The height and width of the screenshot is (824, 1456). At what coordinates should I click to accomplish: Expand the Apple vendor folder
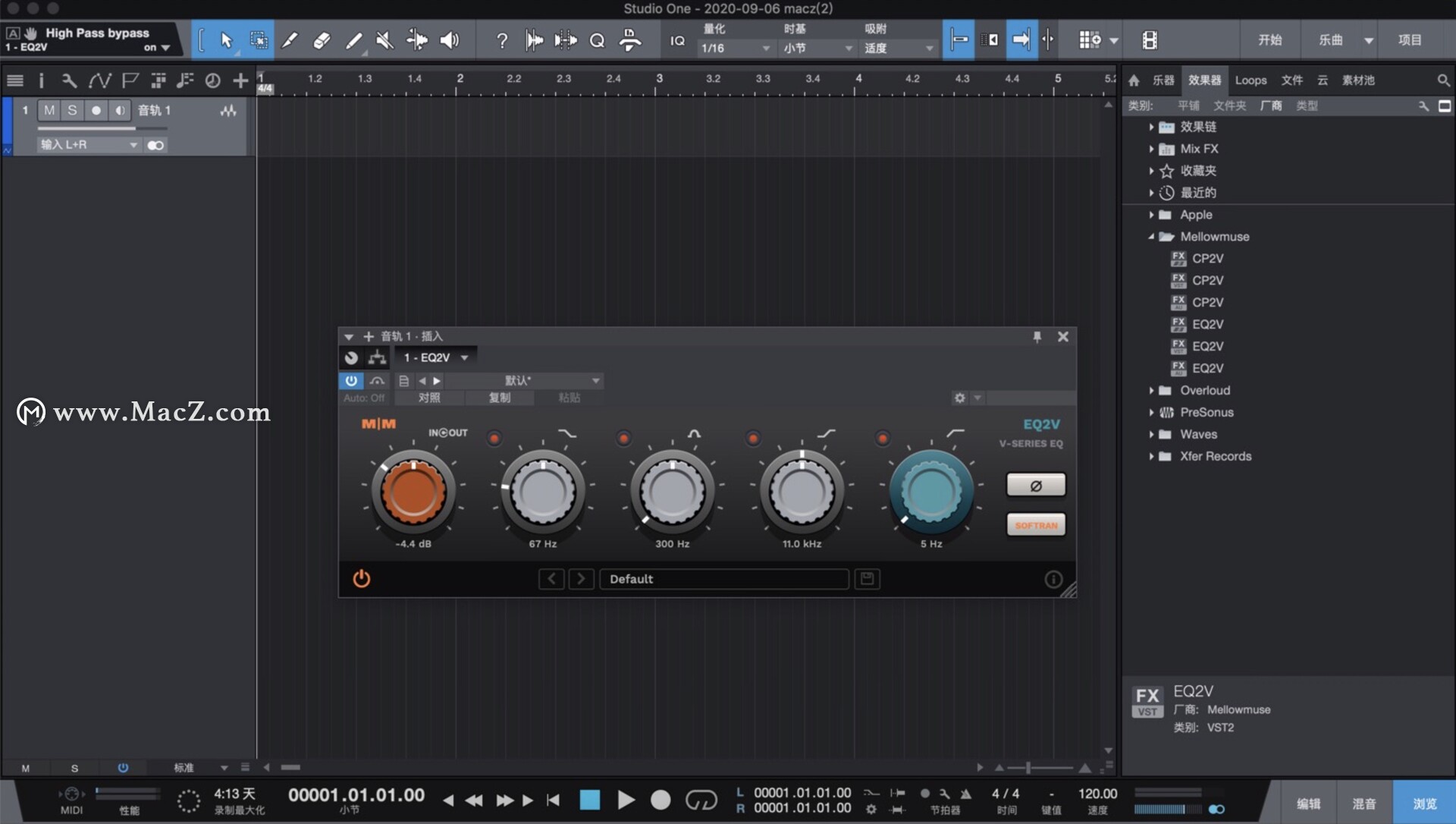1151,215
